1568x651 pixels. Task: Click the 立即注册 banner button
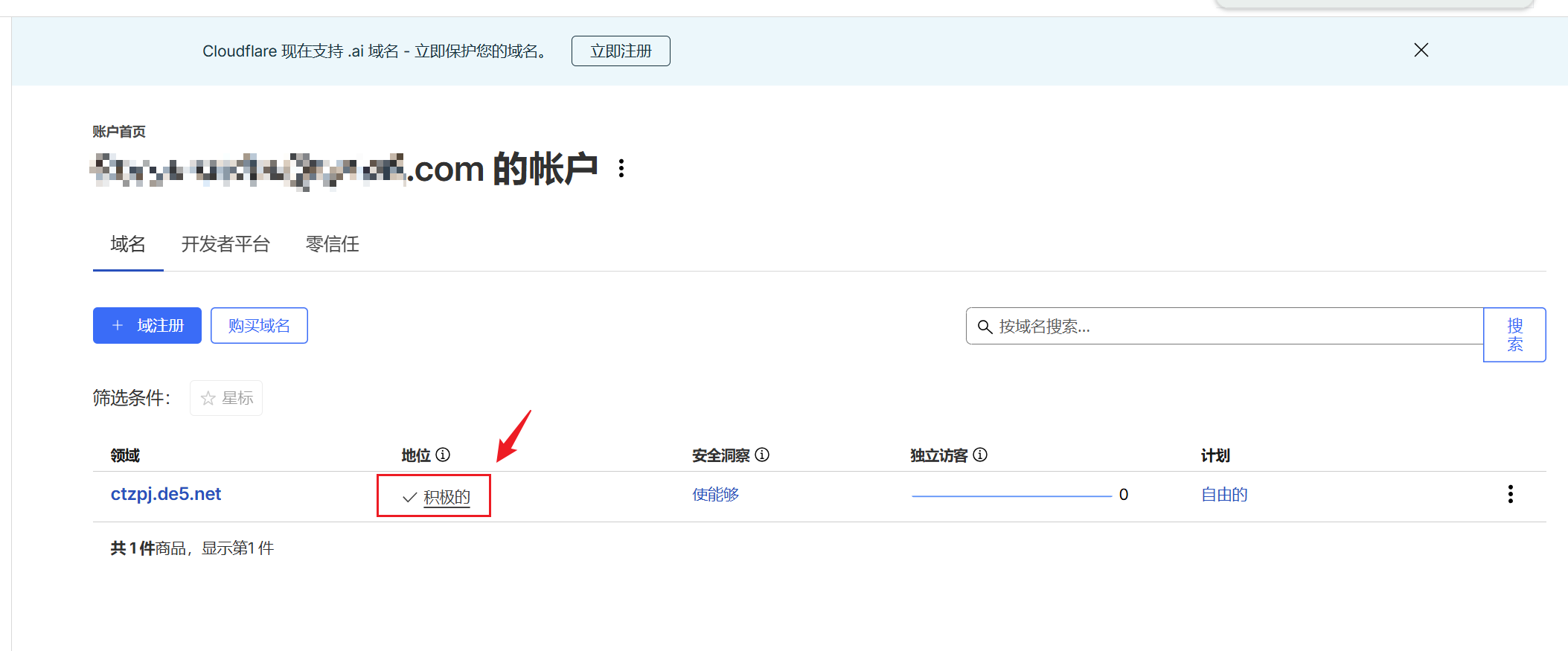[x=620, y=51]
